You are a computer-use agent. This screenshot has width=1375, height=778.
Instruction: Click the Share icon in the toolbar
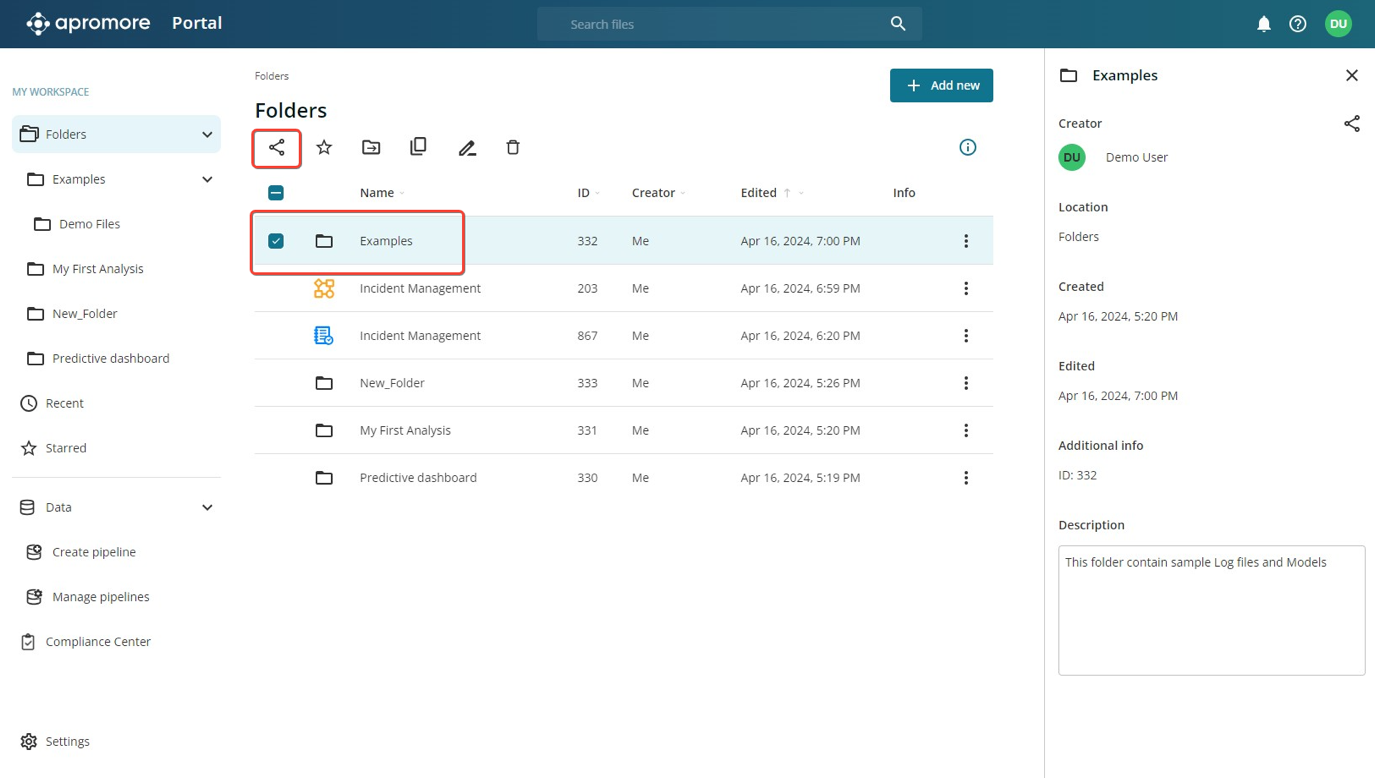(x=277, y=148)
